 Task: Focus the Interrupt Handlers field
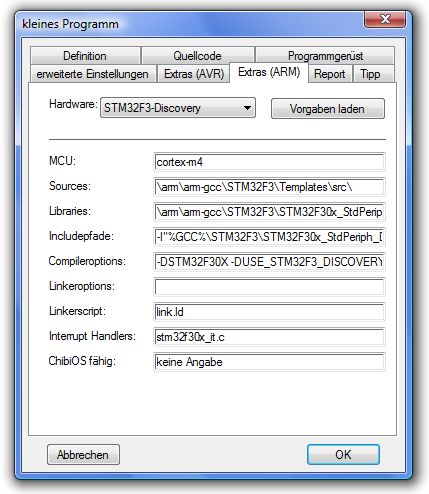click(269, 337)
